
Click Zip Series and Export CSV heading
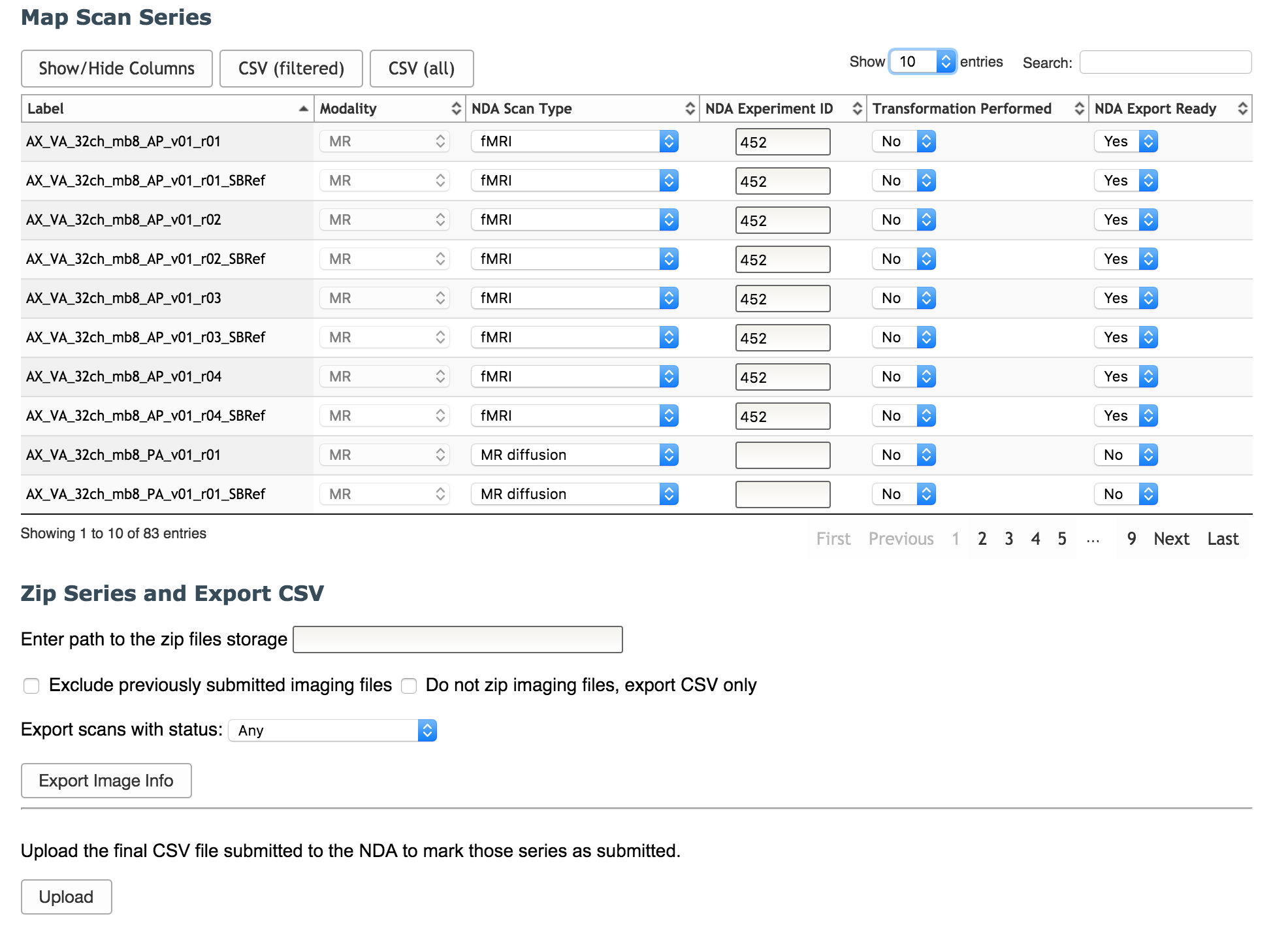pyautogui.click(x=172, y=593)
